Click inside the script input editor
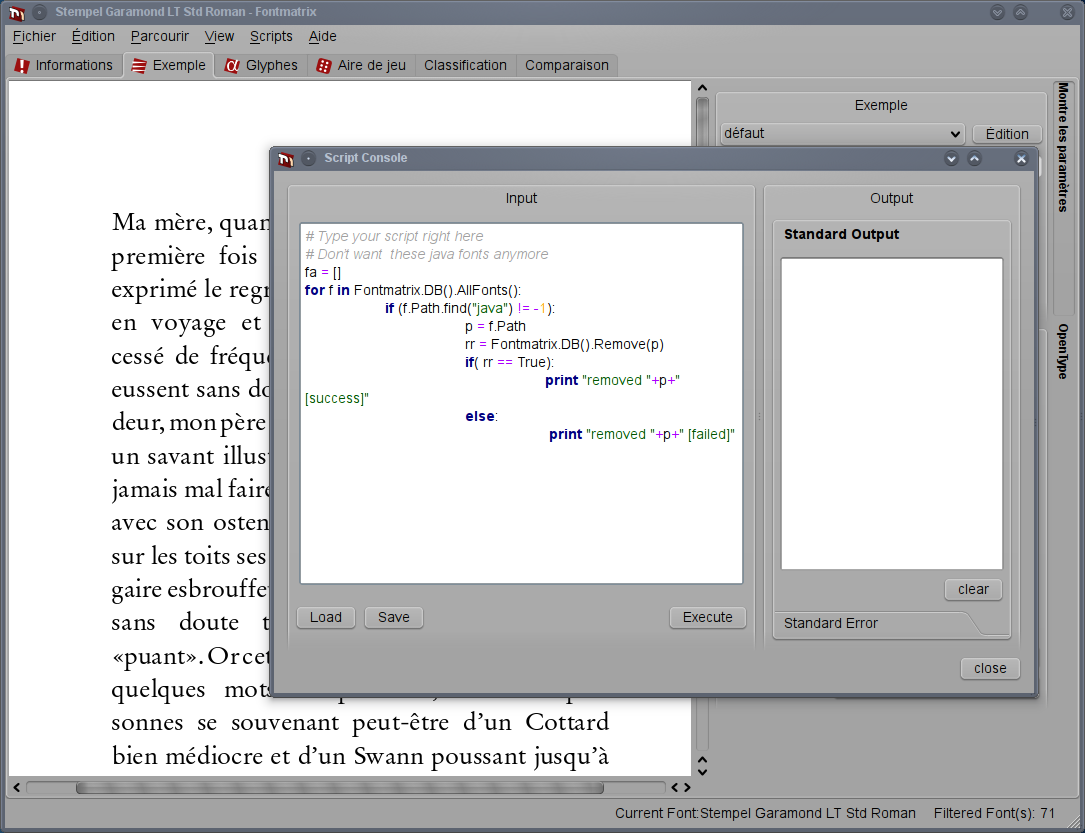Viewport: 1085px width, 833px height. 521,403
